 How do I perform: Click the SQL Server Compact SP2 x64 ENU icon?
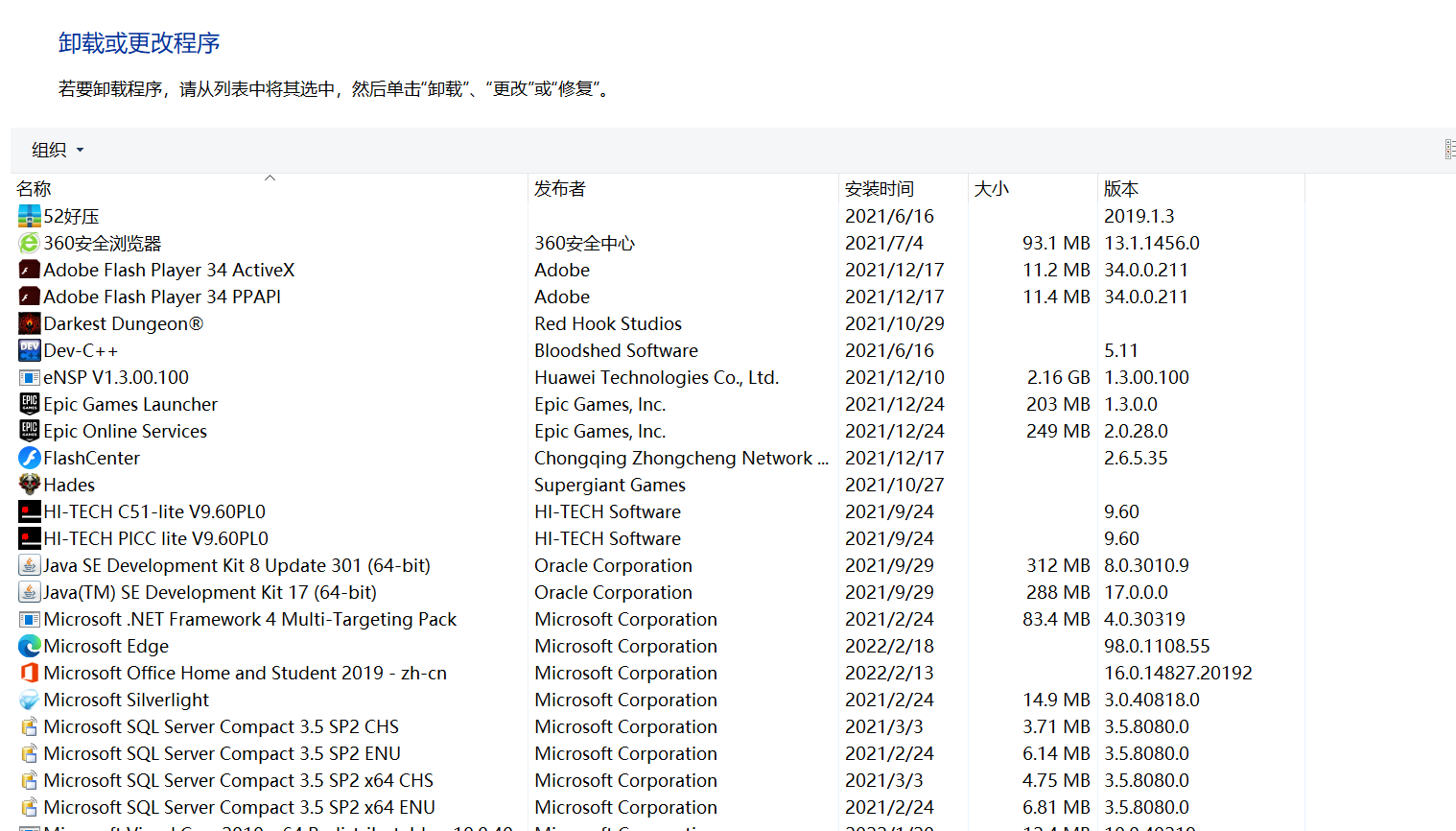[x=30, y=807]
